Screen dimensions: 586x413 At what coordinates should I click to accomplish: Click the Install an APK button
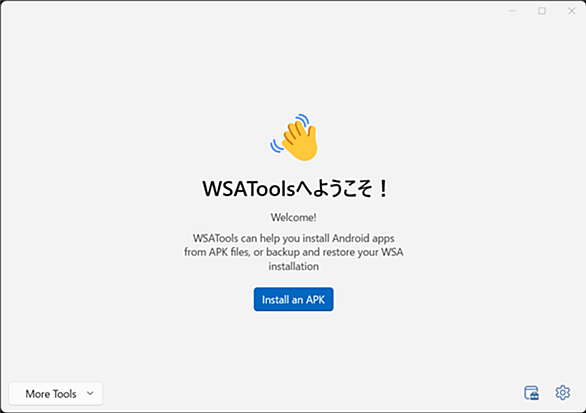point(293,299)
